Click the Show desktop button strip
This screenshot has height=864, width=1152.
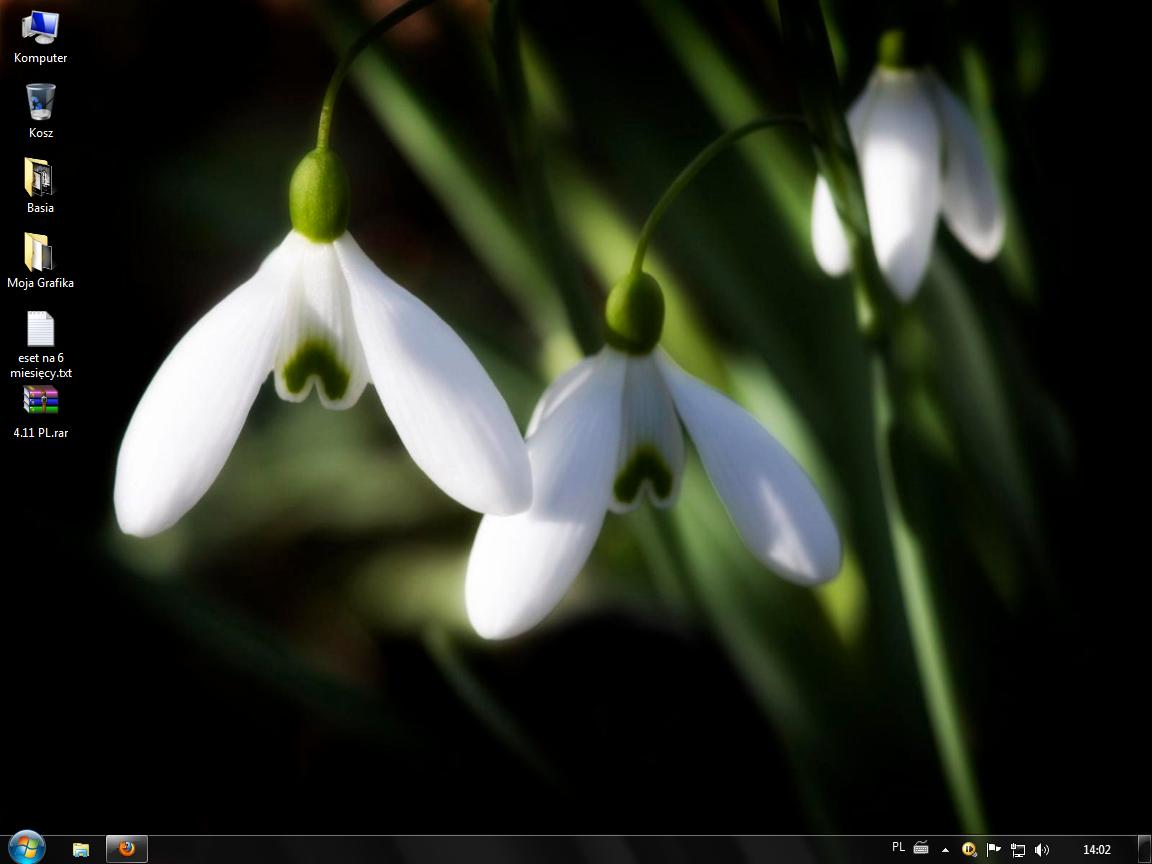pyautogui.click(x=1145, y=850)
